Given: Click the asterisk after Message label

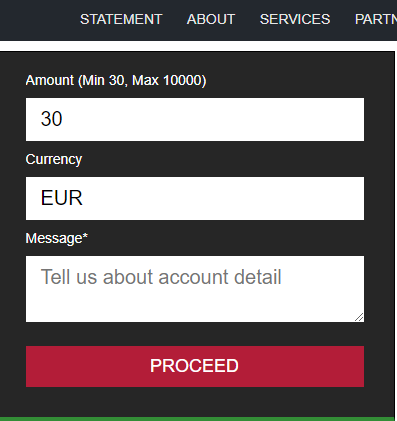Looking at the screenshot, I should 85,236.
